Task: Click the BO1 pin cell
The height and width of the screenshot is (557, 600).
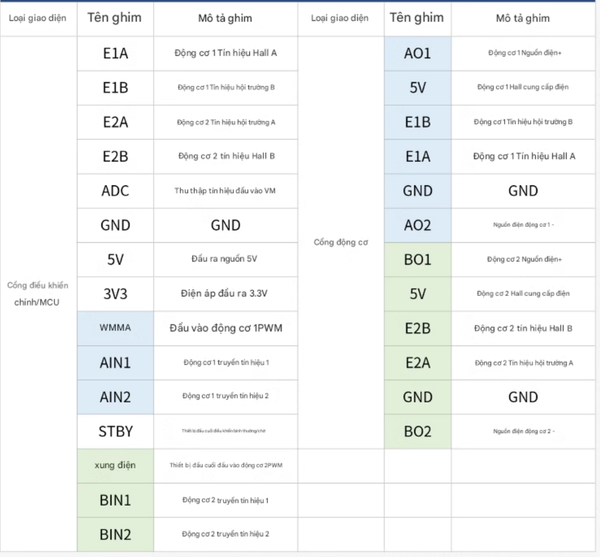Action: point(418,259)
